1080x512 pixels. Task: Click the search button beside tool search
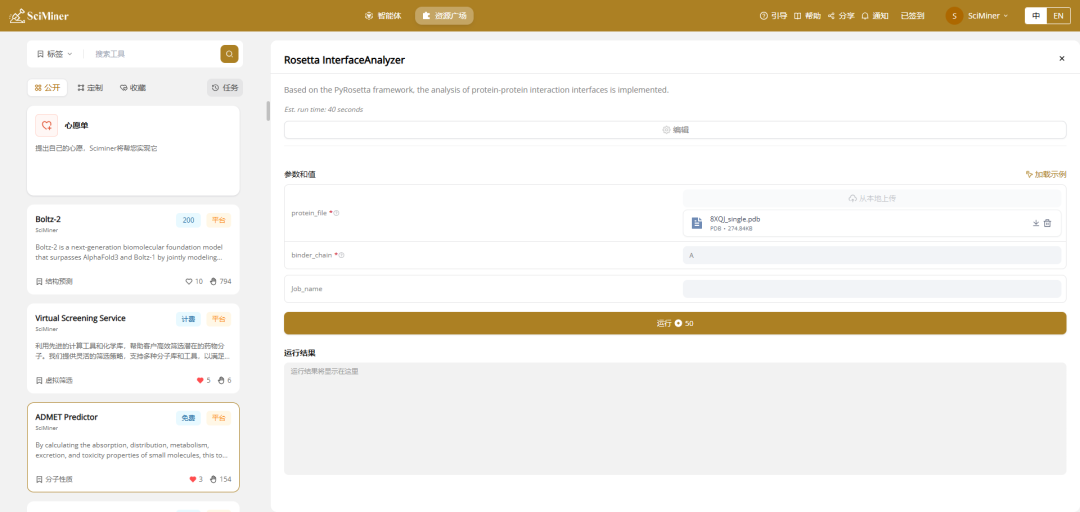point(229,54)
